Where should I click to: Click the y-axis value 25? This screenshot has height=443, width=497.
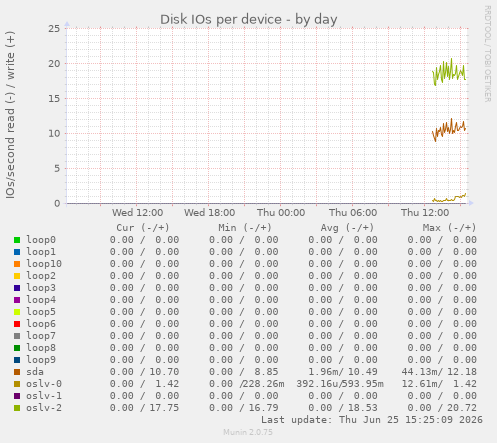tap(54, 29)
